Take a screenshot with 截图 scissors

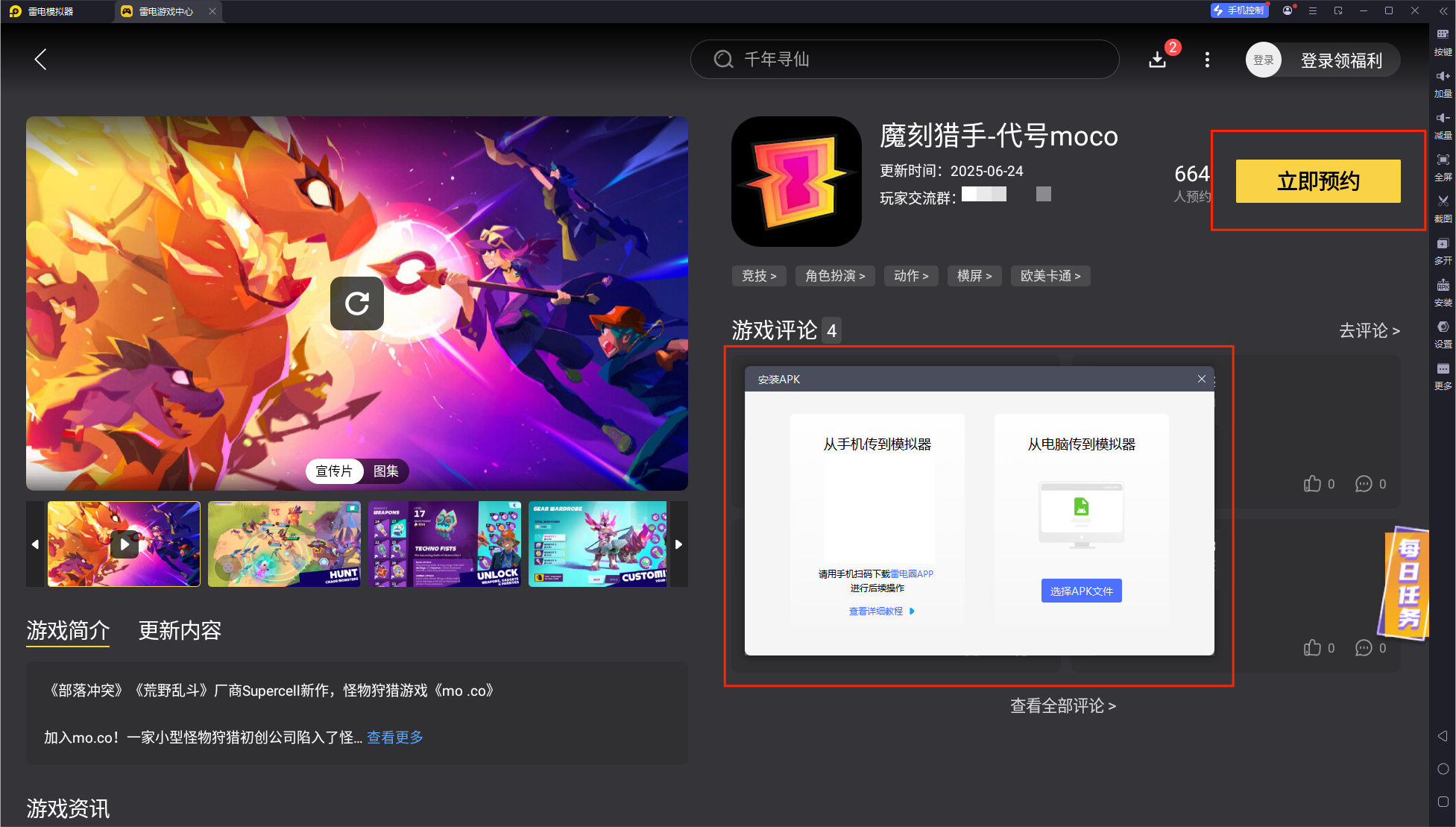point(1443,209)
